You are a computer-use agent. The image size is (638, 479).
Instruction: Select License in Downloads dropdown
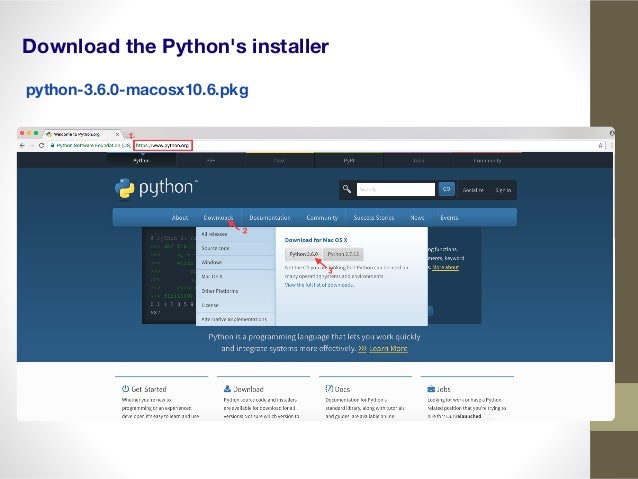236,305
